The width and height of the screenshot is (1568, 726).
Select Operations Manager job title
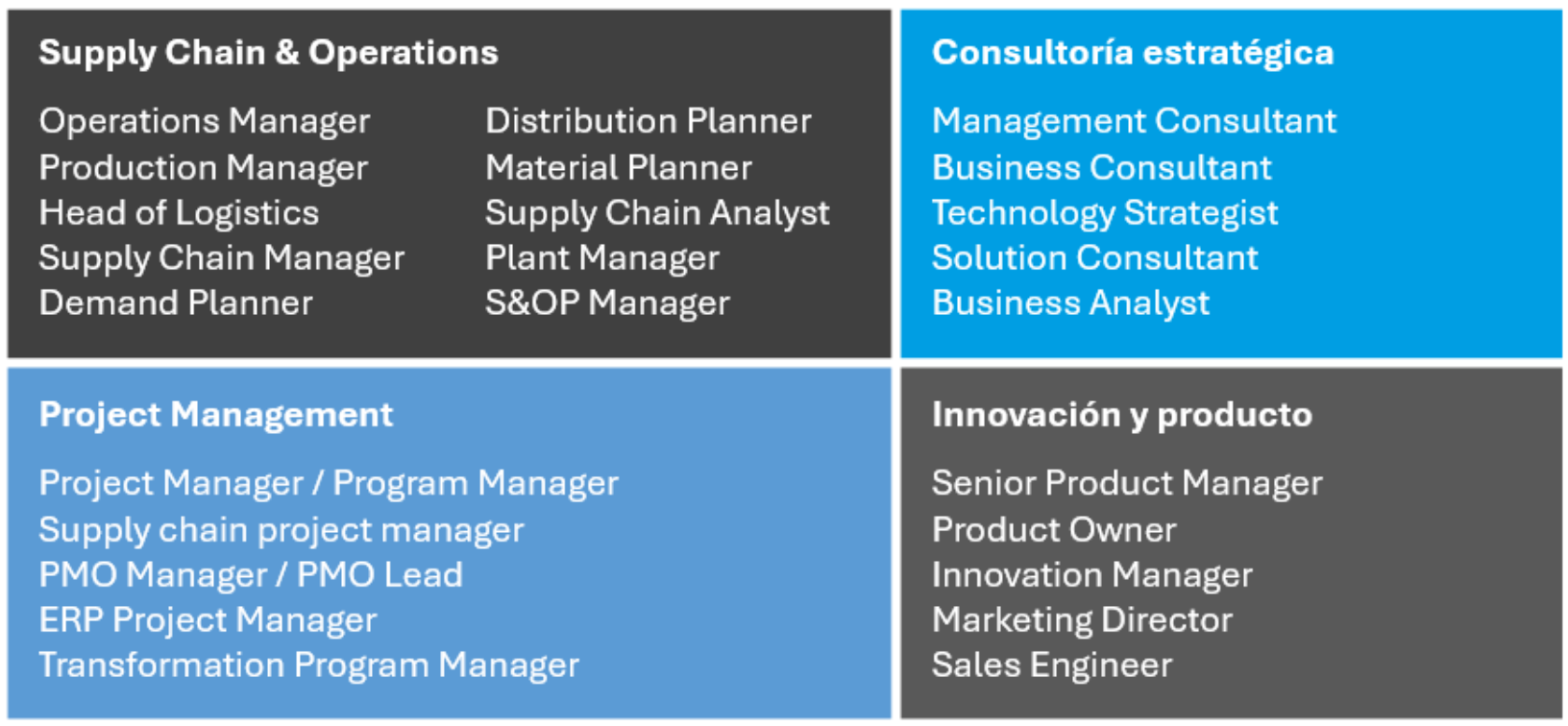[205, 122]
